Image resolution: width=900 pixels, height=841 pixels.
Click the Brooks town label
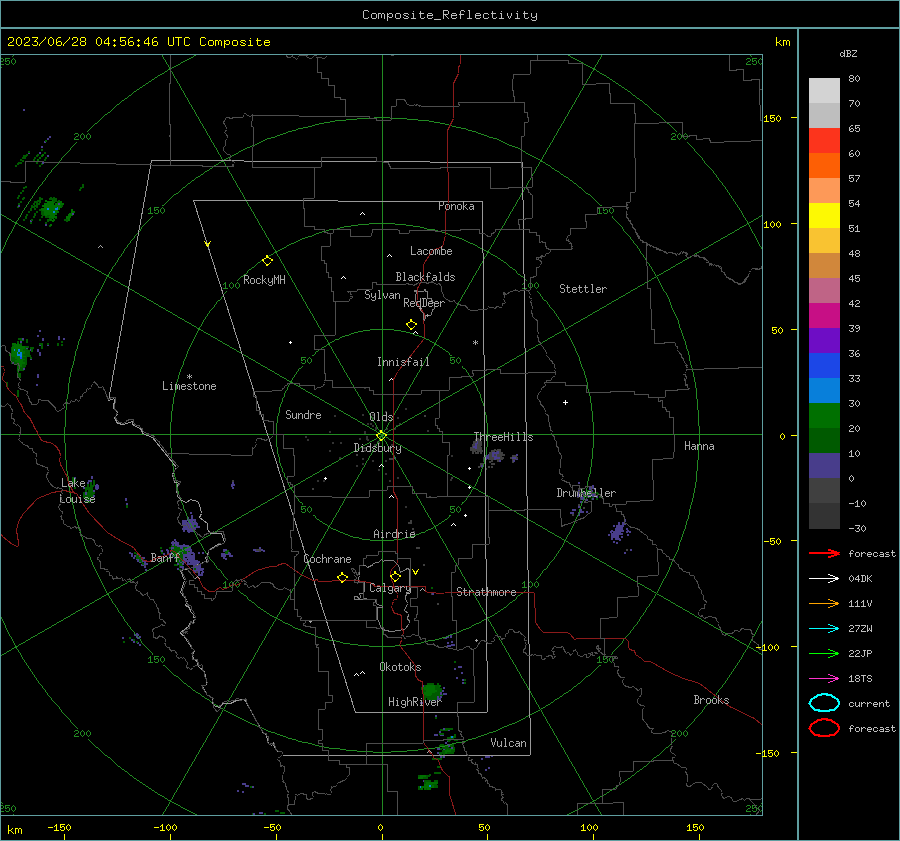(711, 700)
